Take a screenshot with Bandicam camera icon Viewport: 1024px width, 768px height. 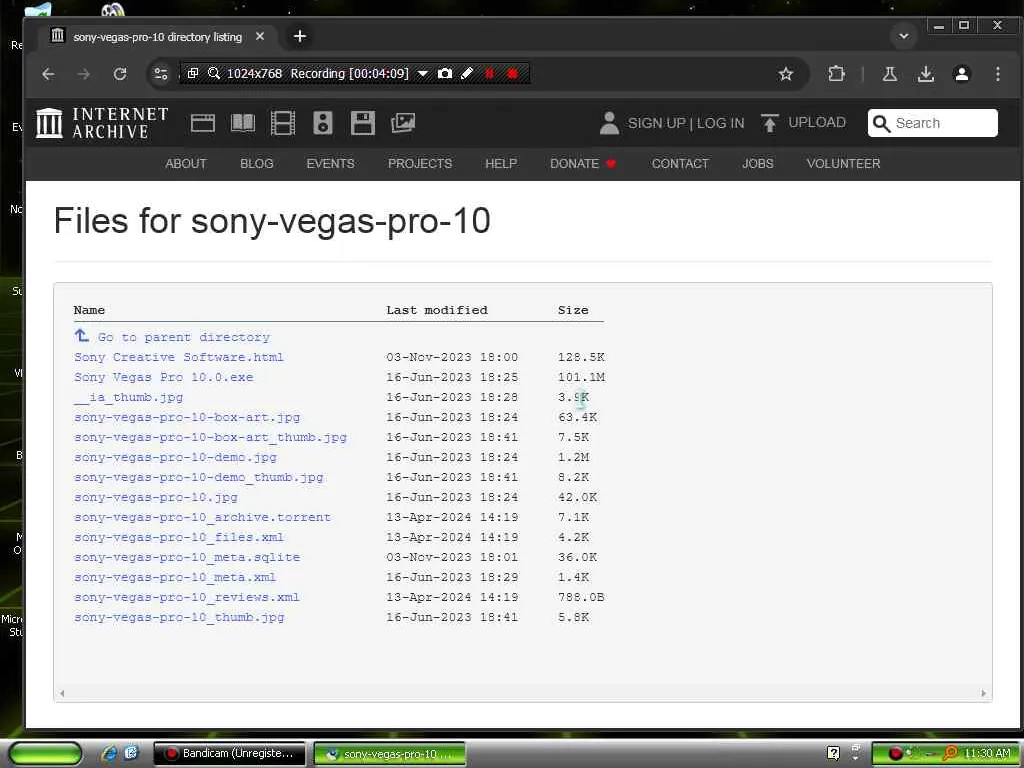tap(445, 73)
